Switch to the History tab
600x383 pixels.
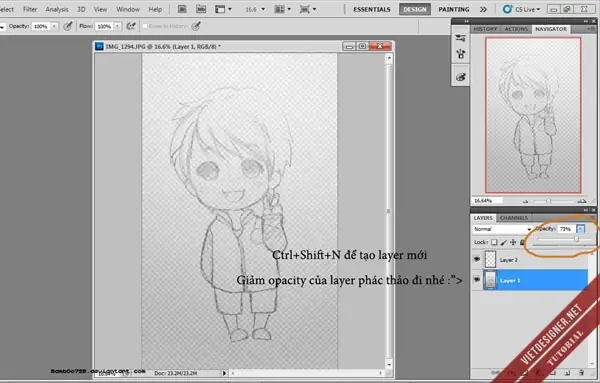click(x=485, y=29)
